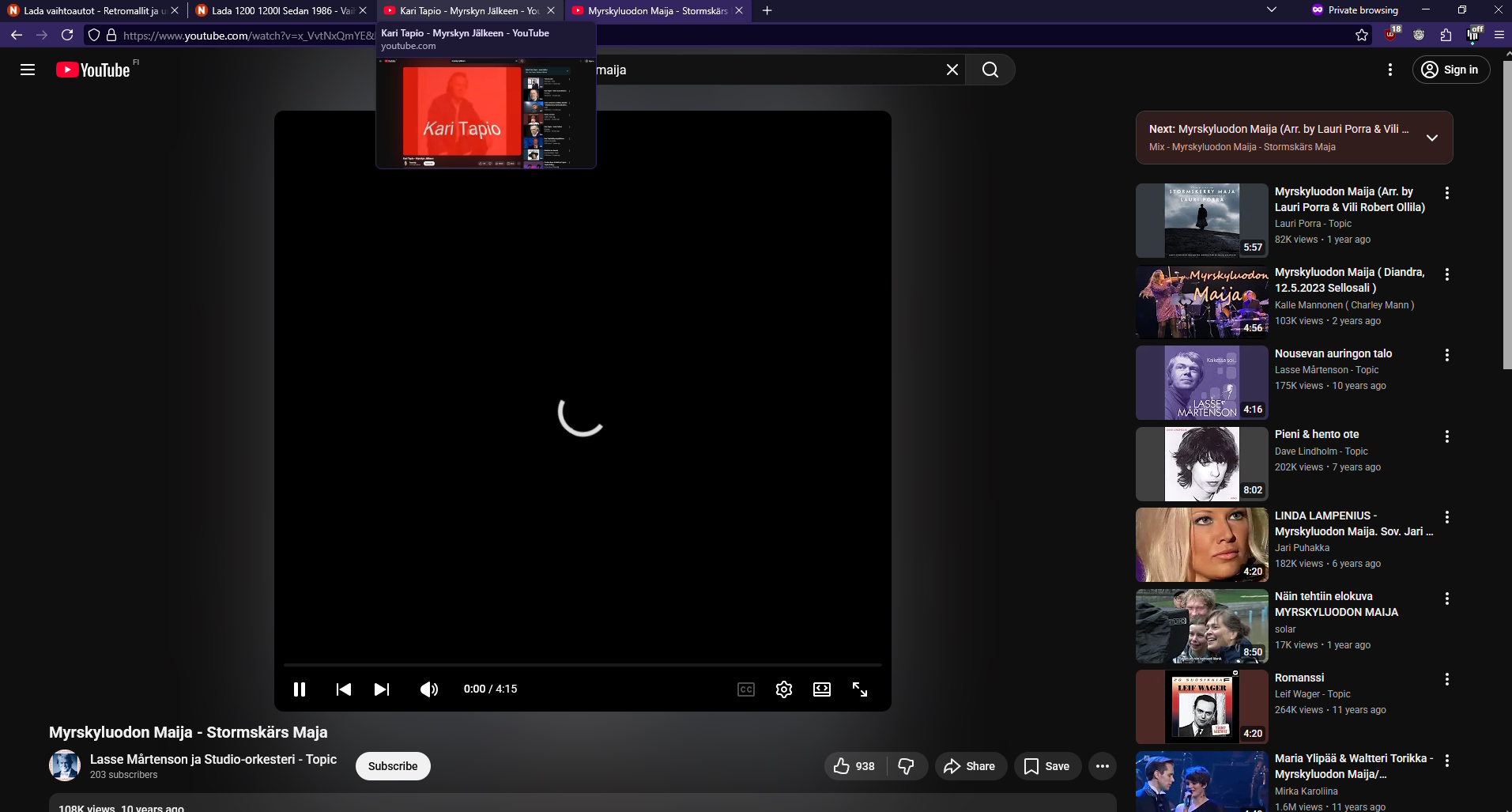Viewport: 1512px width, 812px height.
Task: Reload the current page
Action: click(67, 35)
